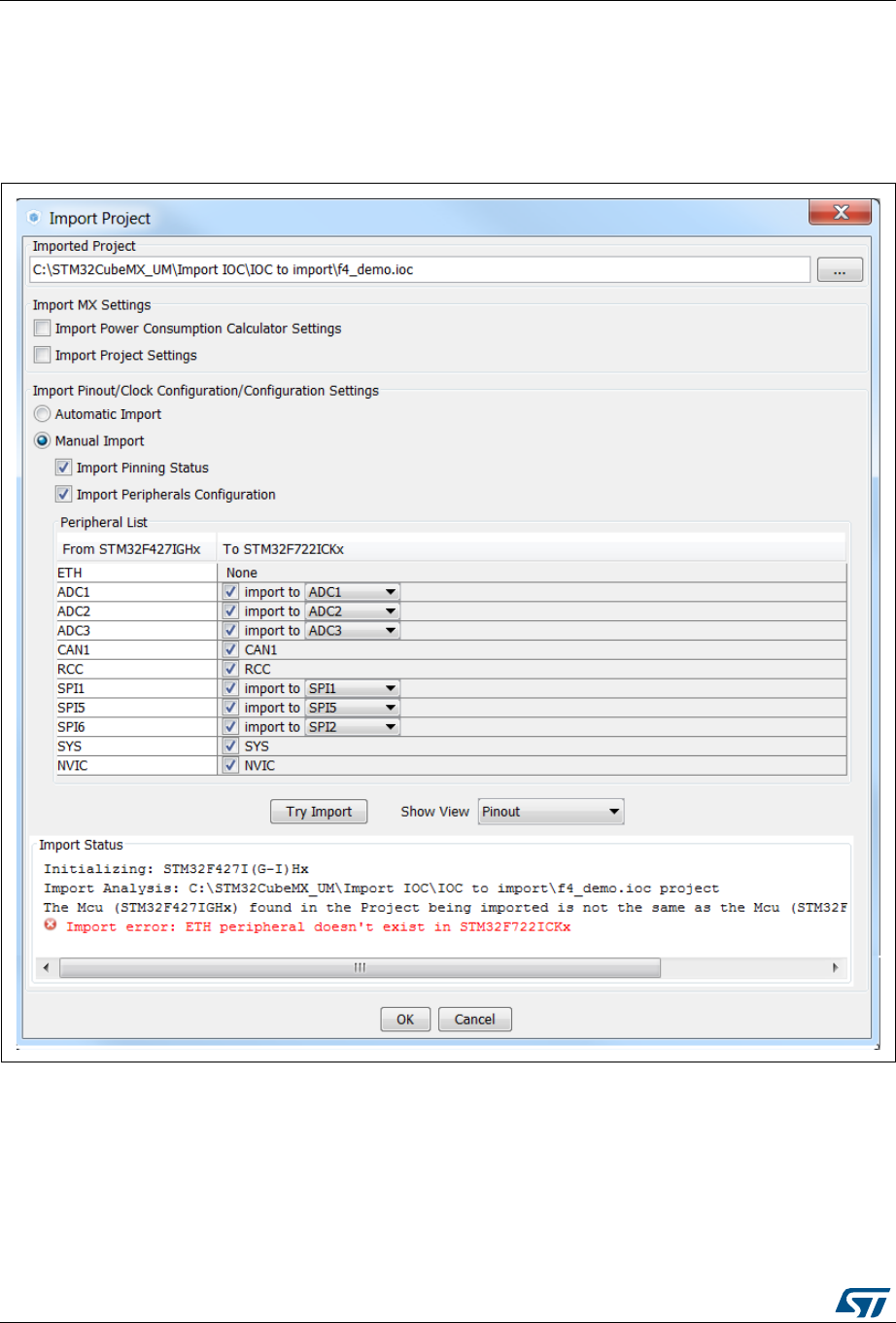Screen dimensions: 896x1323
Task: Open the Show View Pinout dropdown
Action: (551, 812)
